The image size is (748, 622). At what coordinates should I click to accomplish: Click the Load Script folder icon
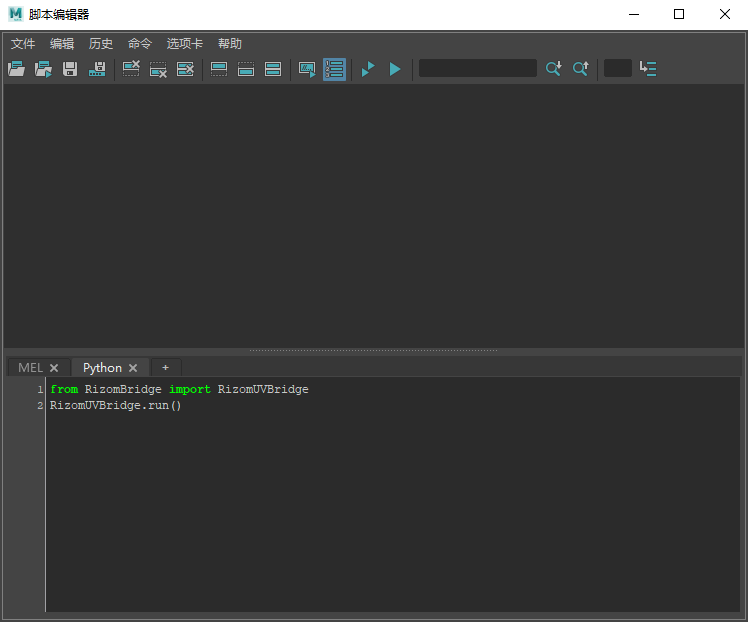(x=16, y=69)
